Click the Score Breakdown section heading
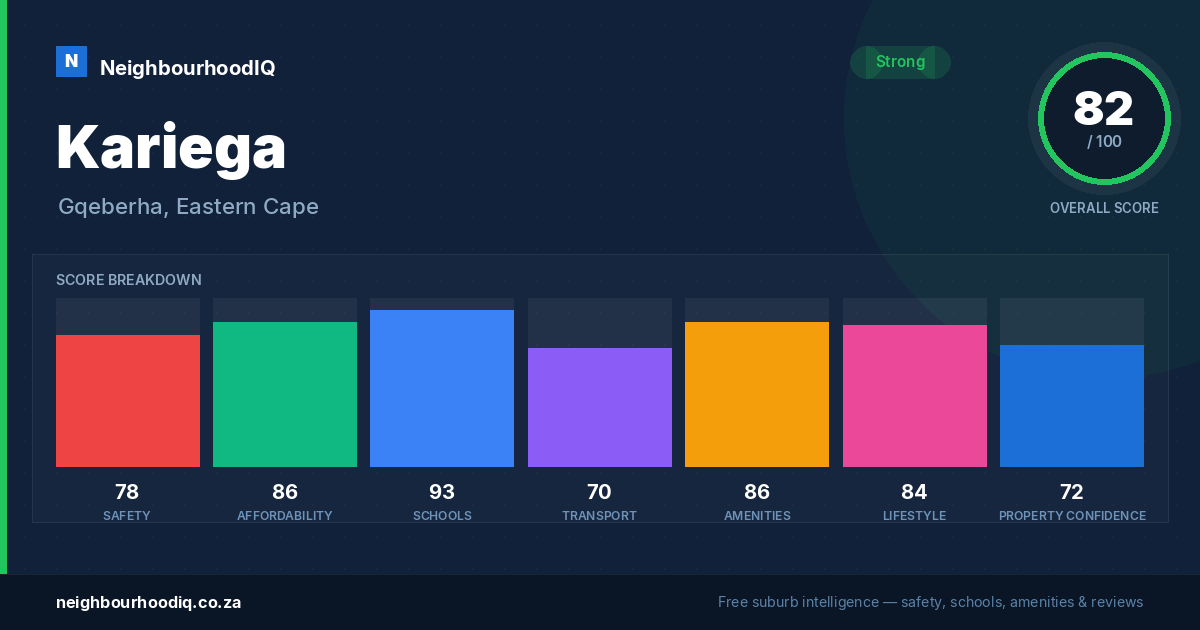 (x=129, y=280)
